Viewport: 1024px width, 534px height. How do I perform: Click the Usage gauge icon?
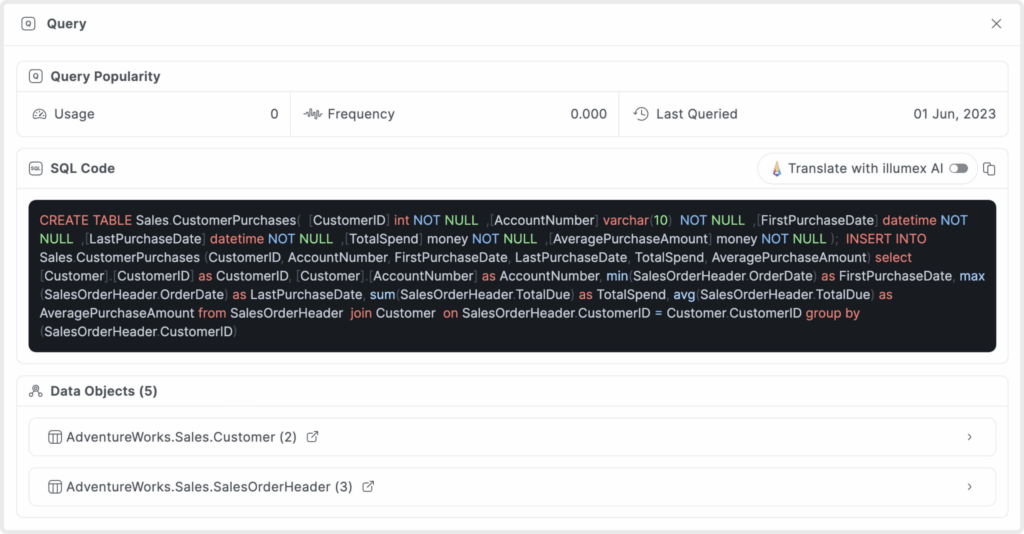pyautogui.click(x=40, y=114)
